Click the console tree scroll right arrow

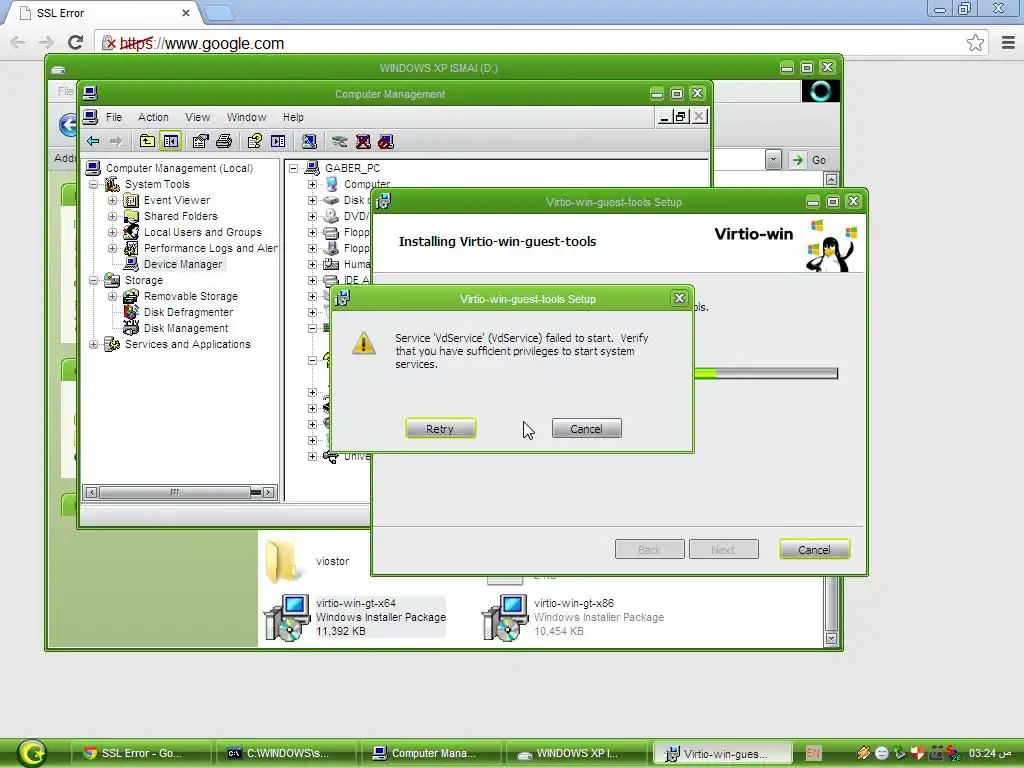pyautogui.click(x=268, y=492)
